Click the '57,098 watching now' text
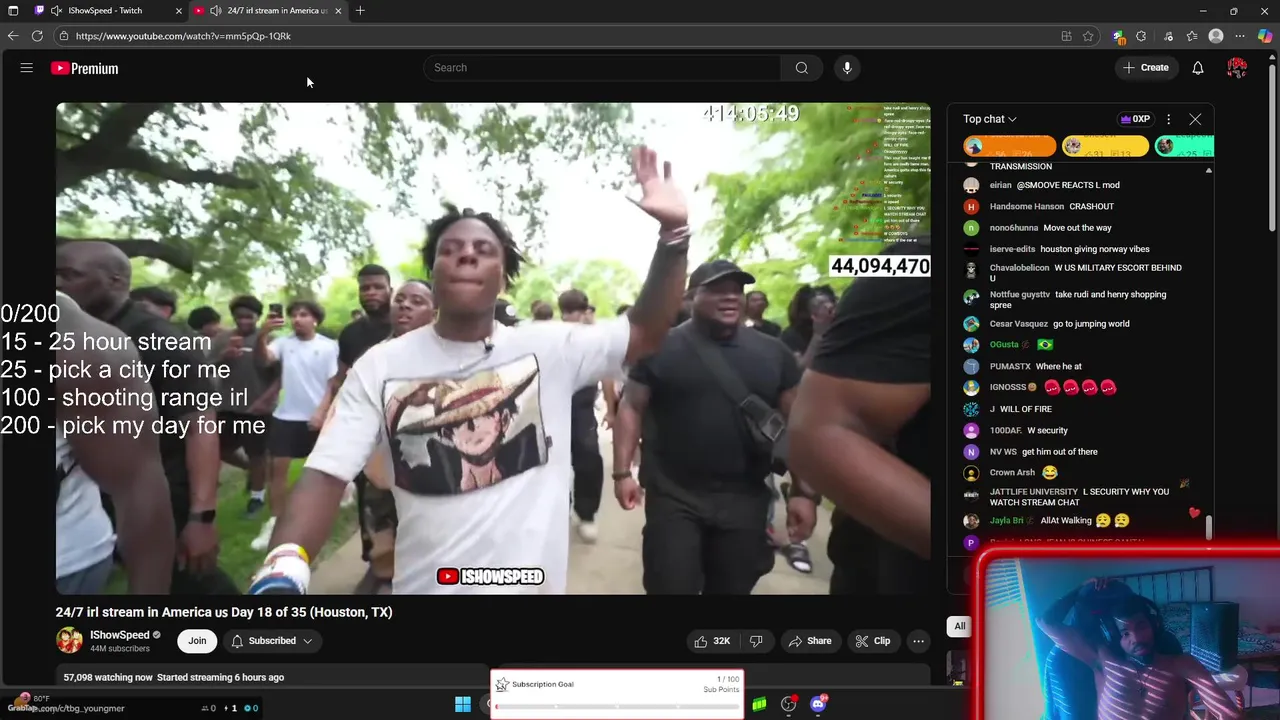This screenshot has height=720, width=1280. [108, 677]
